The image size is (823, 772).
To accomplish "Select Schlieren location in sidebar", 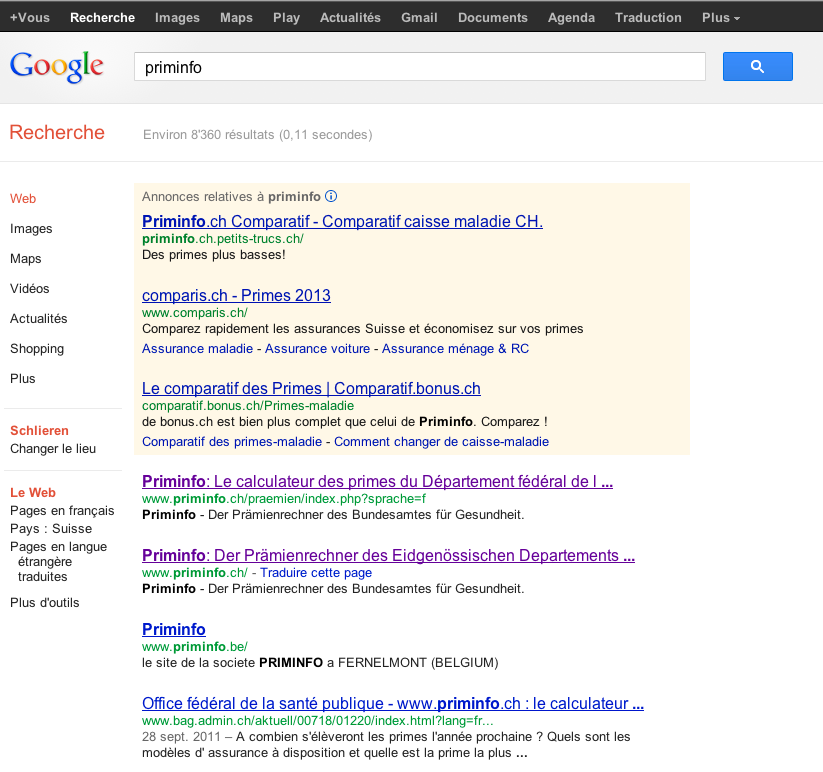I will pos(39,430).
